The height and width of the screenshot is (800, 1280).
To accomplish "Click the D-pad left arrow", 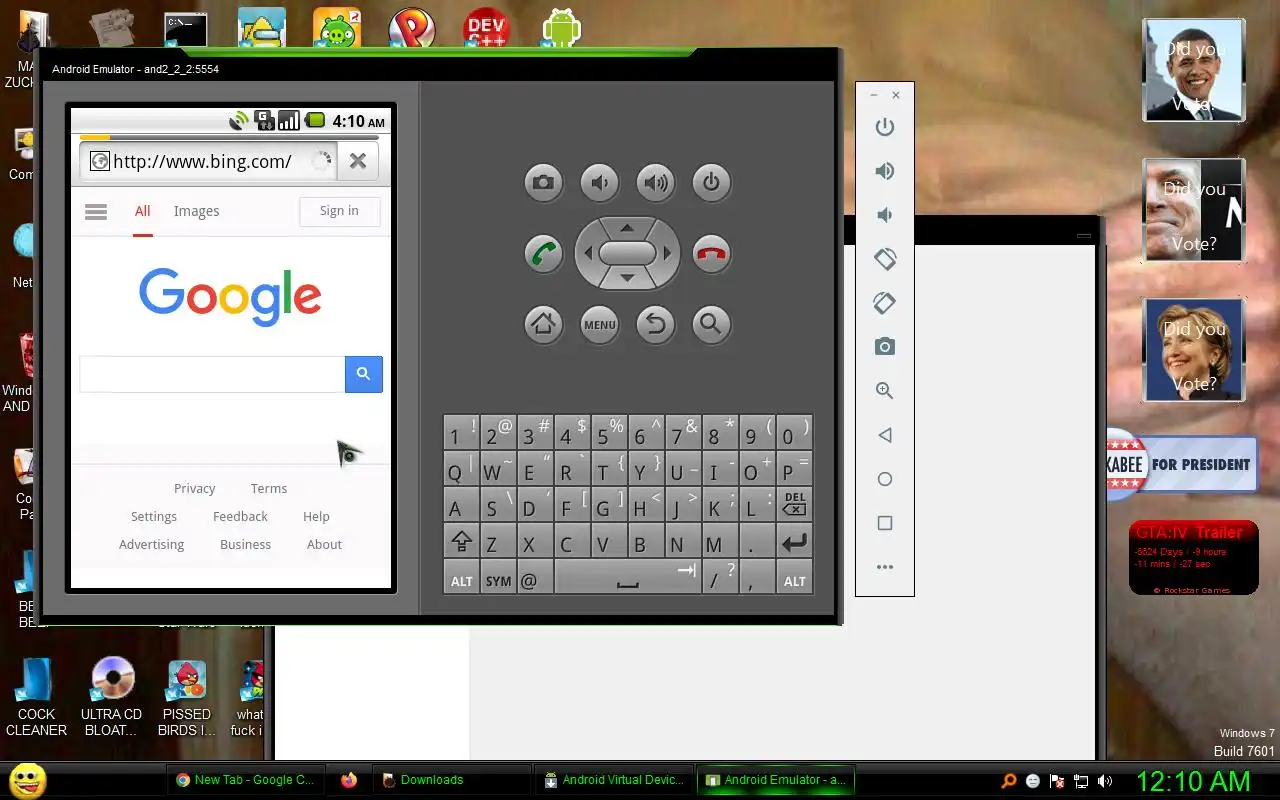I will point(588,253).
